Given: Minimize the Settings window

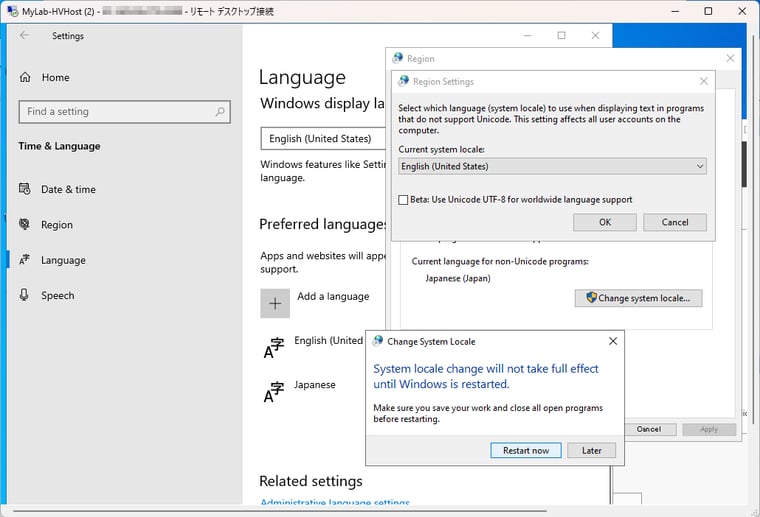Looking at the screenshot, I should pyautogui.click(x=527, y=35).
